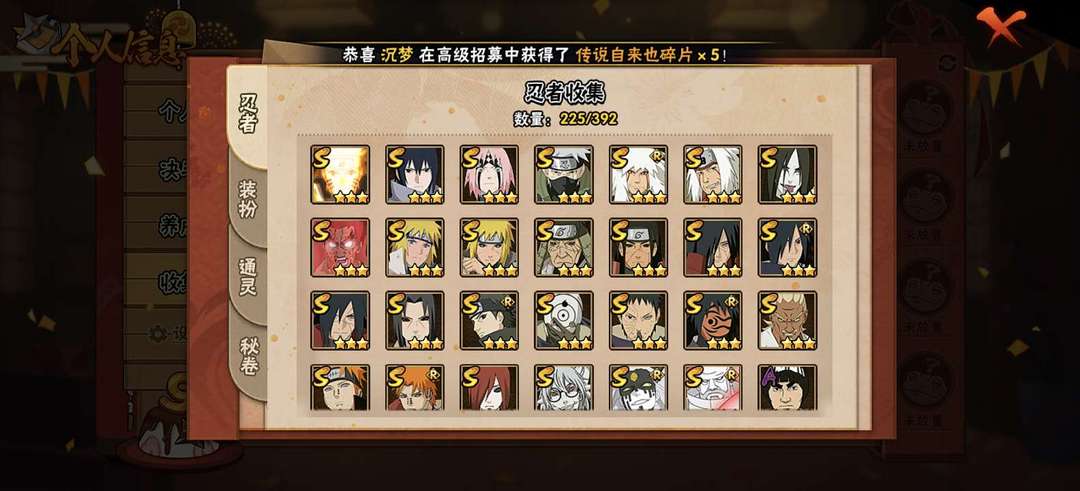Select the grey-haired Kabuto with glasses
Image resolution: width=1080 pixels, height=491 pixels.
563,388
